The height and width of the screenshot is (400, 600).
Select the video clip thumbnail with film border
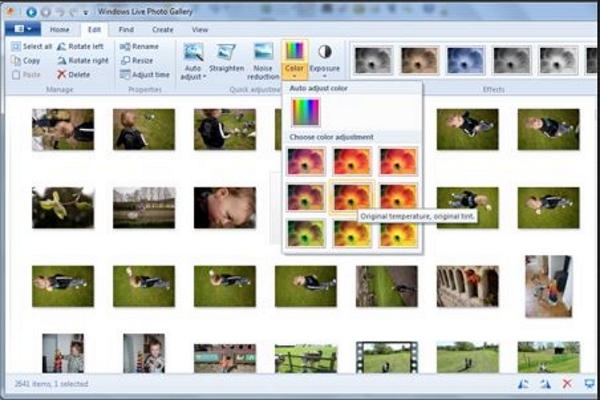click(387, 357)
